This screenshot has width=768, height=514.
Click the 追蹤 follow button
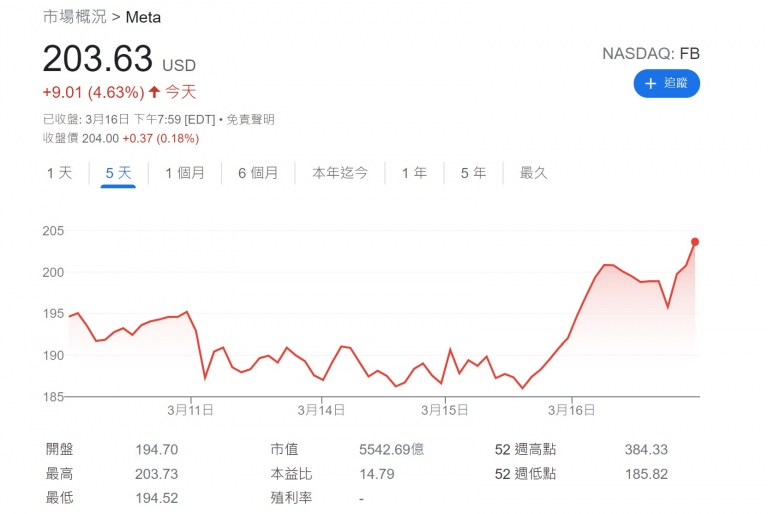(x=666, y=83)
